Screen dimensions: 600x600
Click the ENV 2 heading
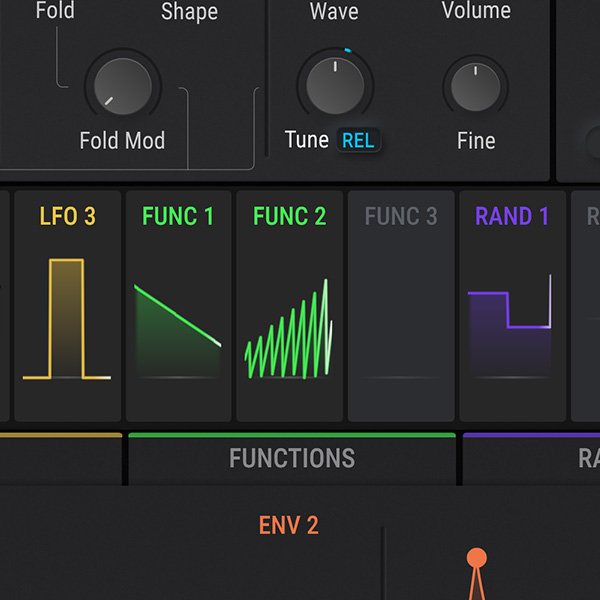288,525
